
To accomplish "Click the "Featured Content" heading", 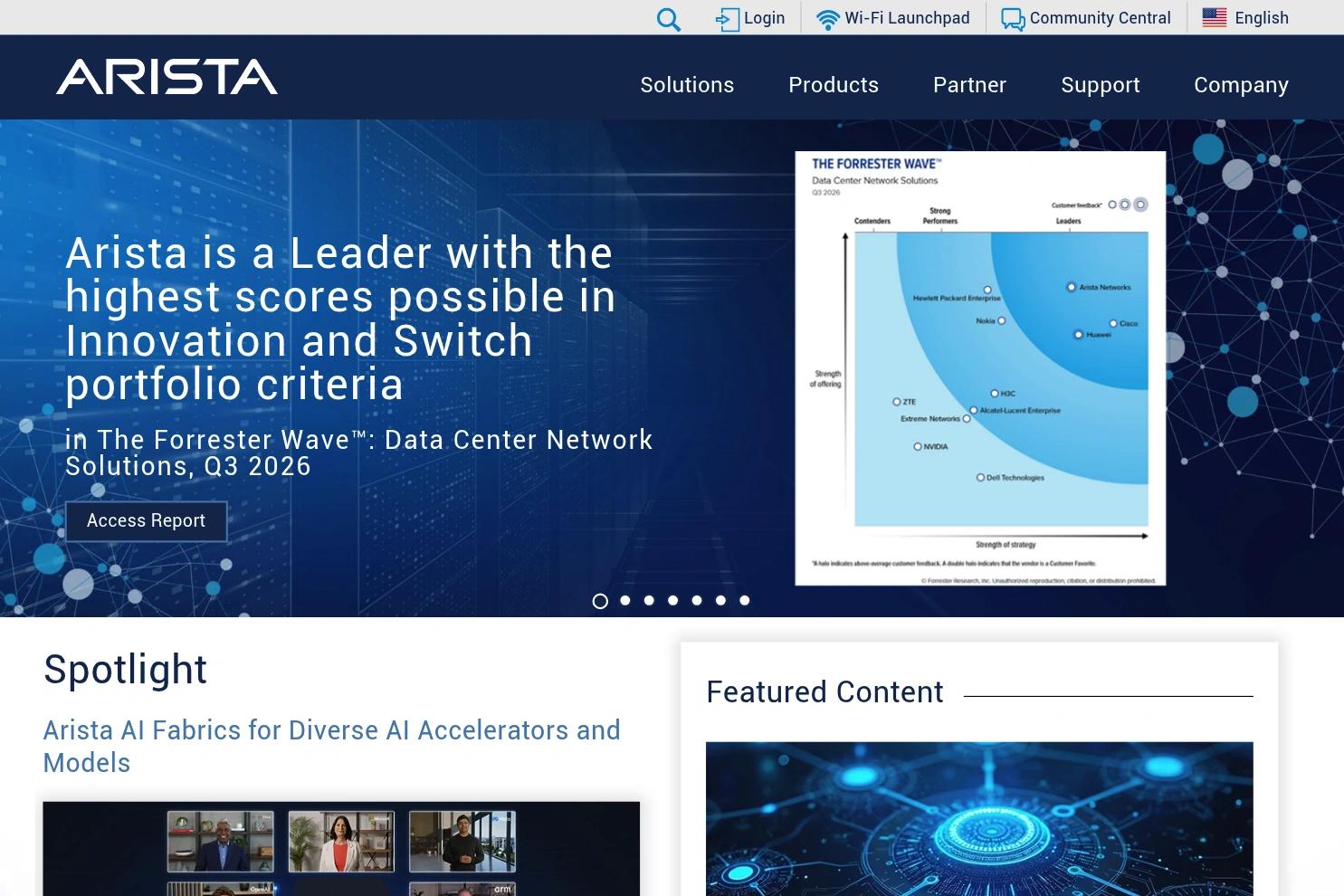I will pyautogui.click(x=825, y=692).
